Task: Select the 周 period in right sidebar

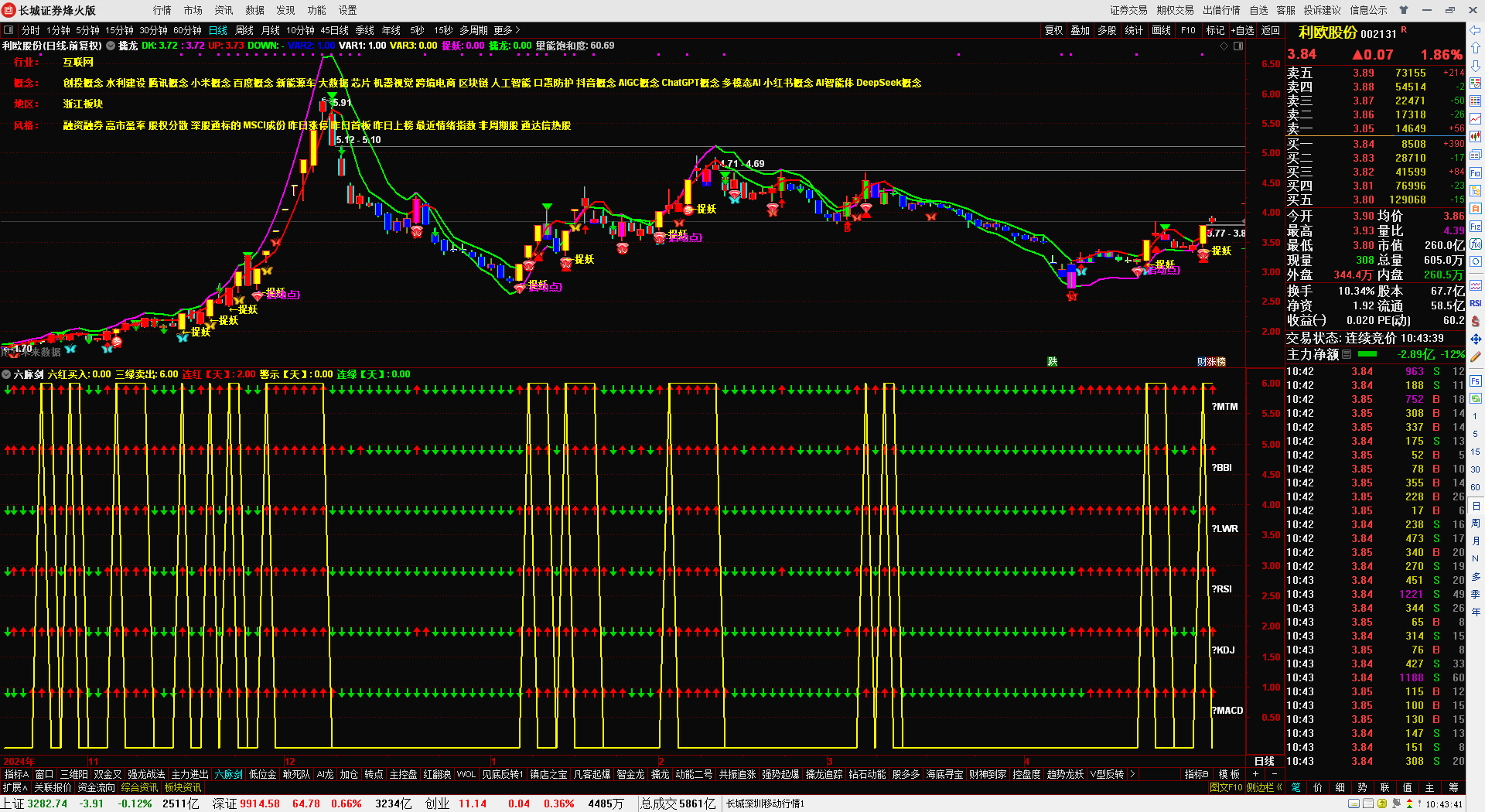Action: point(1476,524)
